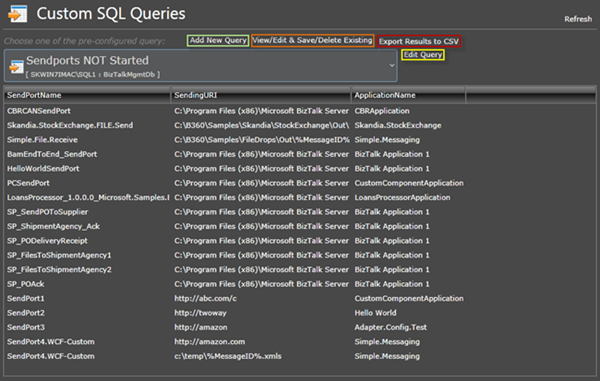Sort by SendPortName column header
The image size is (600, 381).
(87, 95)
